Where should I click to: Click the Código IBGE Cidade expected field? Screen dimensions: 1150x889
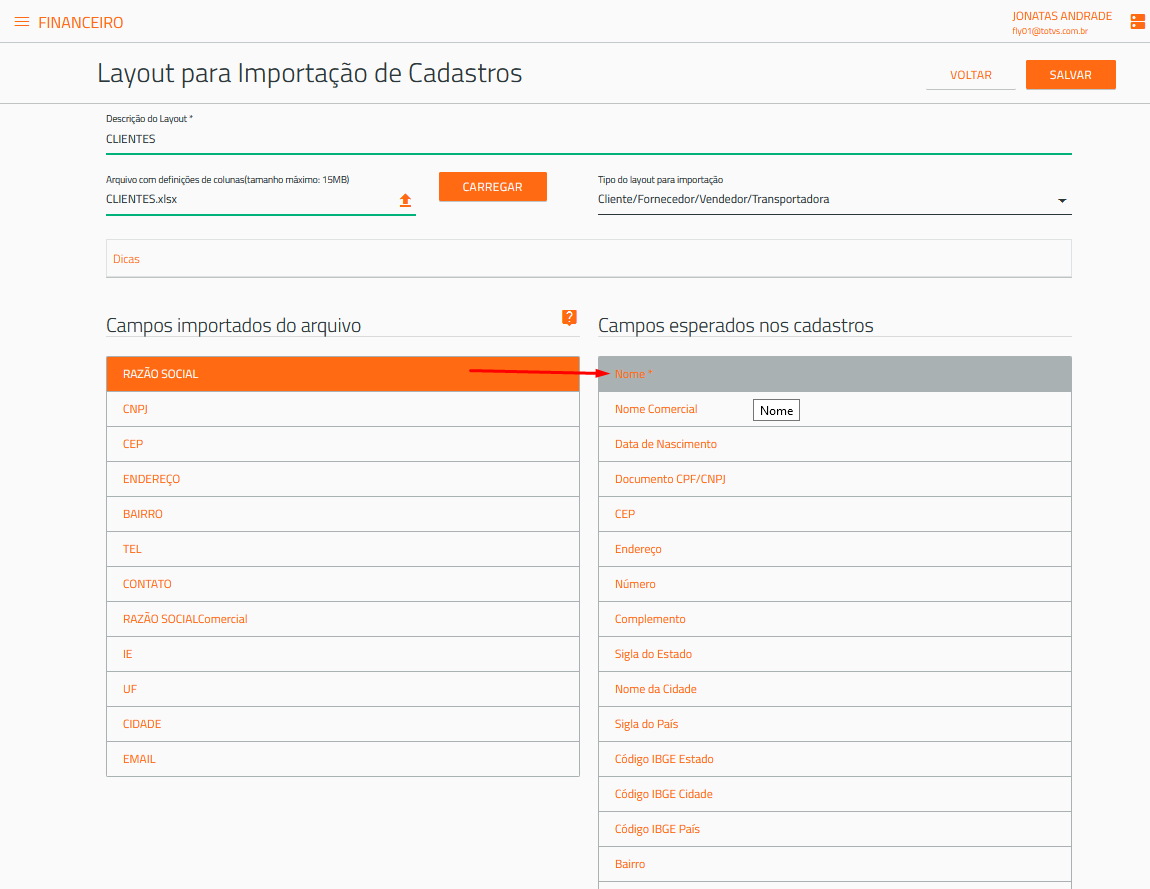835,794
